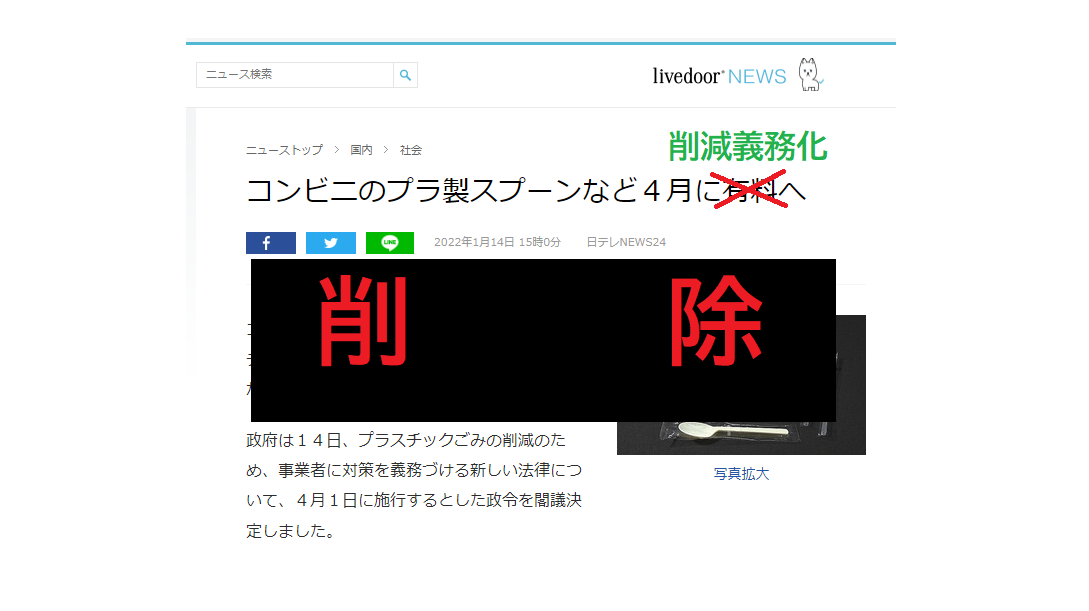Click the breadcrumb chevron after 国内
Viewport: 1089px width, 611px height.
click(x=385, y=149)
